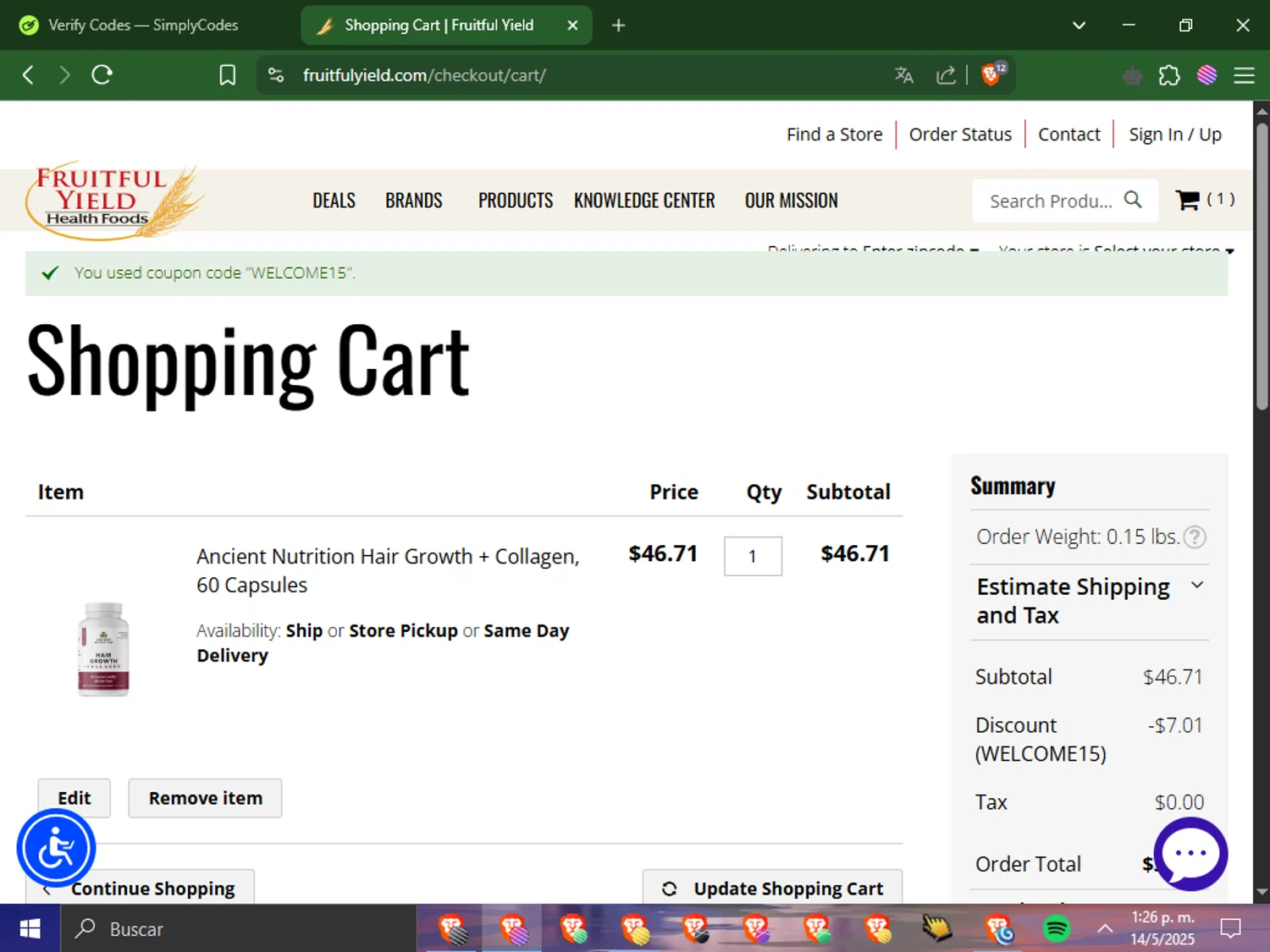Open the extensions puzzle icon

click(x=1169, y=75)
